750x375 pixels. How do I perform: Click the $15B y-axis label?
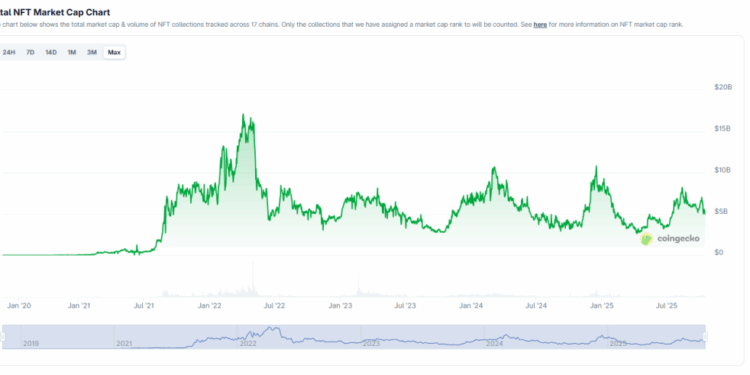(723, 129)
